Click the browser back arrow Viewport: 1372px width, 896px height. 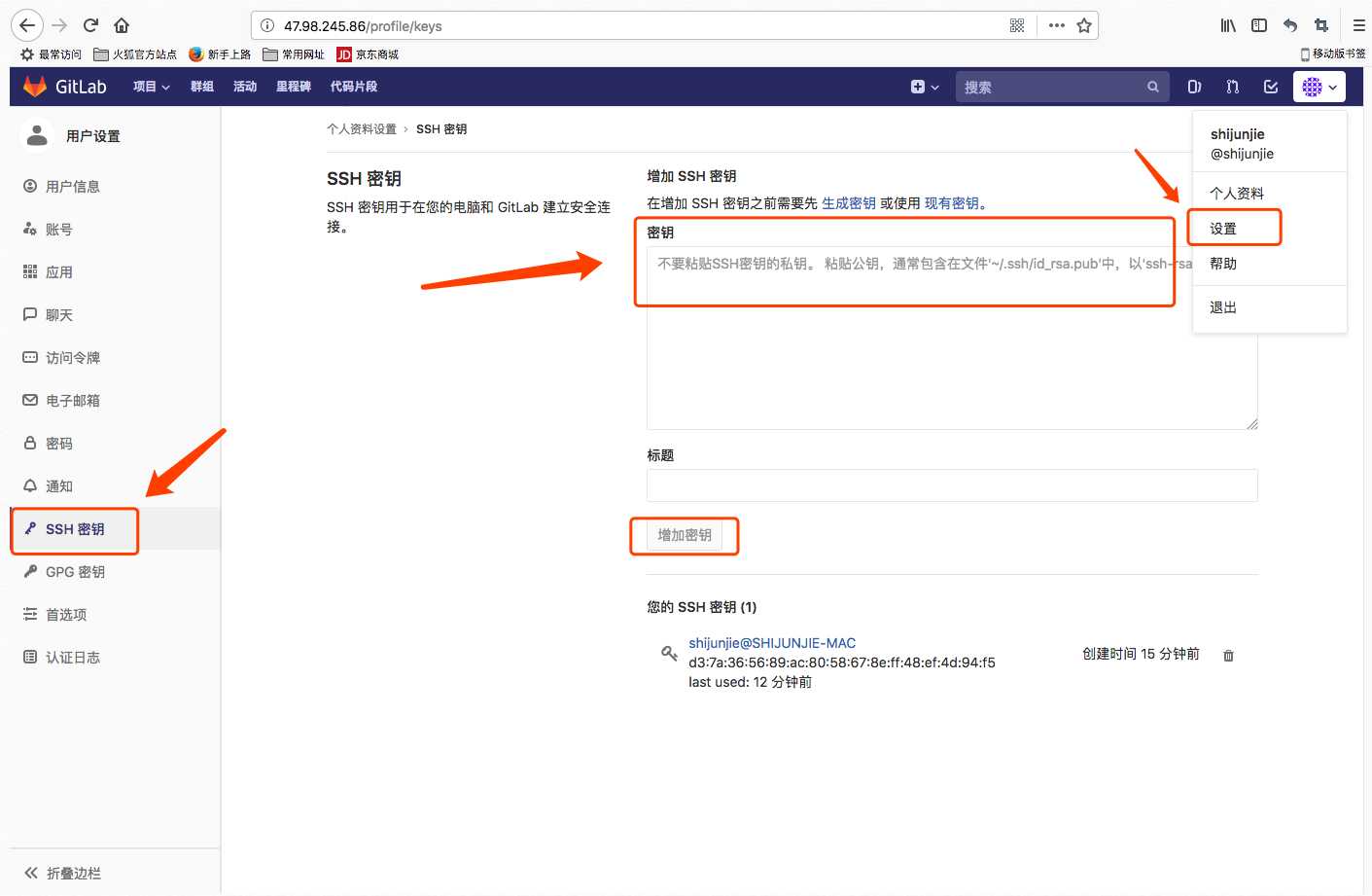(27, 25)
